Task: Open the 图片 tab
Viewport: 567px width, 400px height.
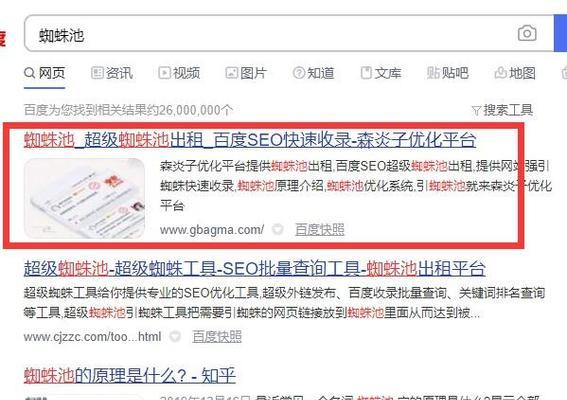Action: coord(246,73)
